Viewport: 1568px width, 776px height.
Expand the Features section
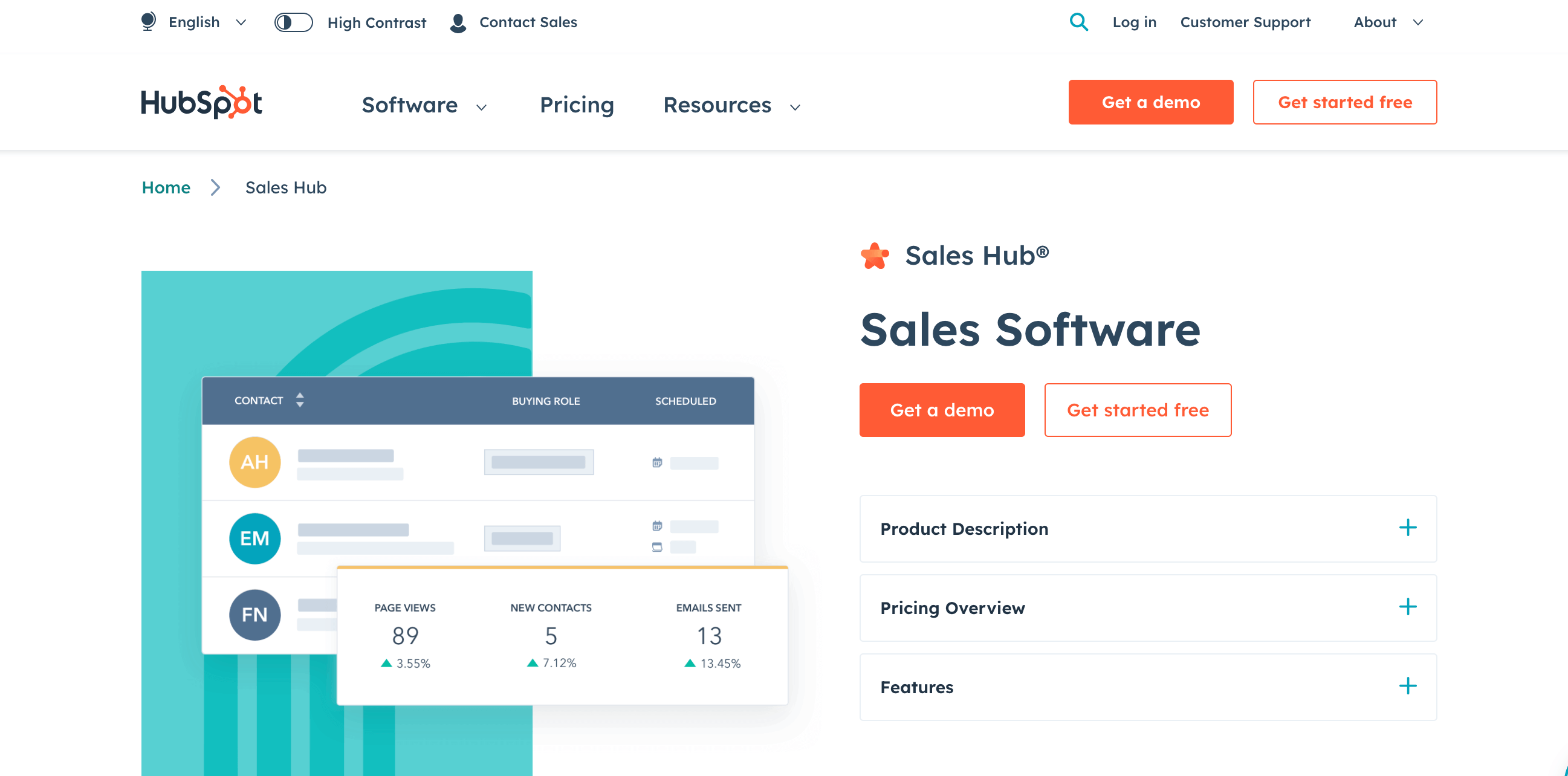1148,687
